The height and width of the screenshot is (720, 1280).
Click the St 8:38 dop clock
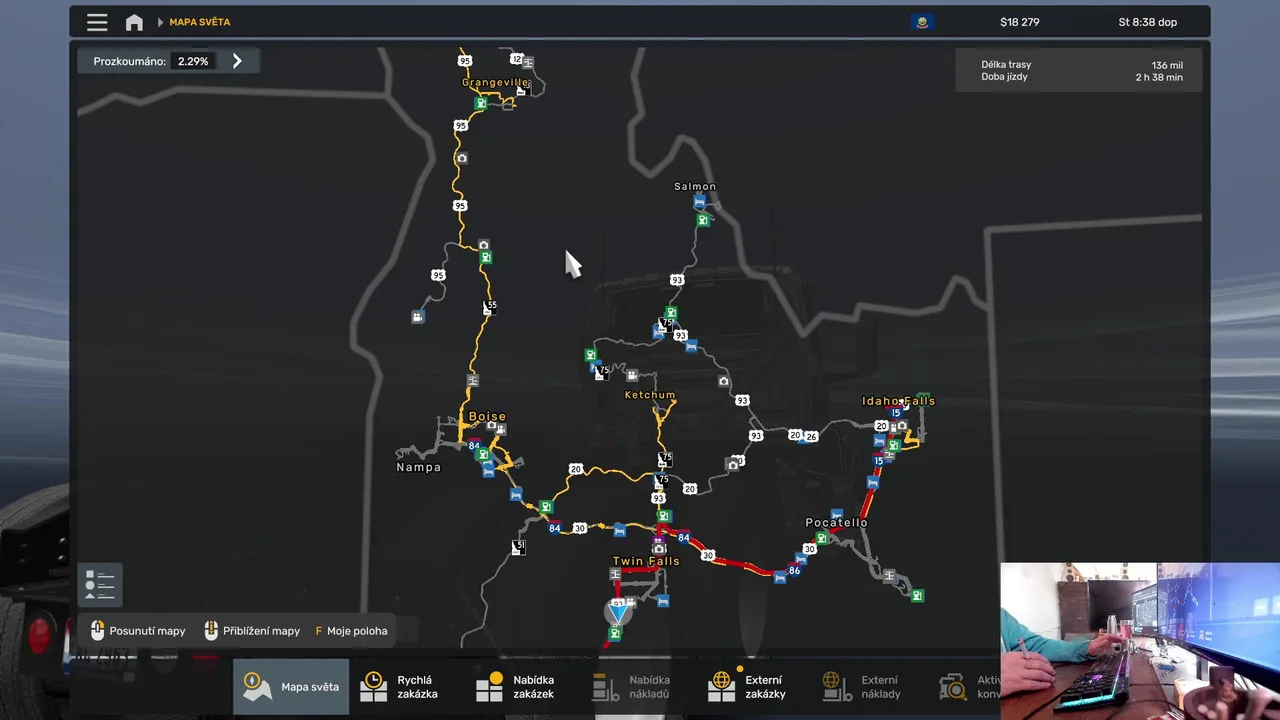click(x=1147, y=22)
